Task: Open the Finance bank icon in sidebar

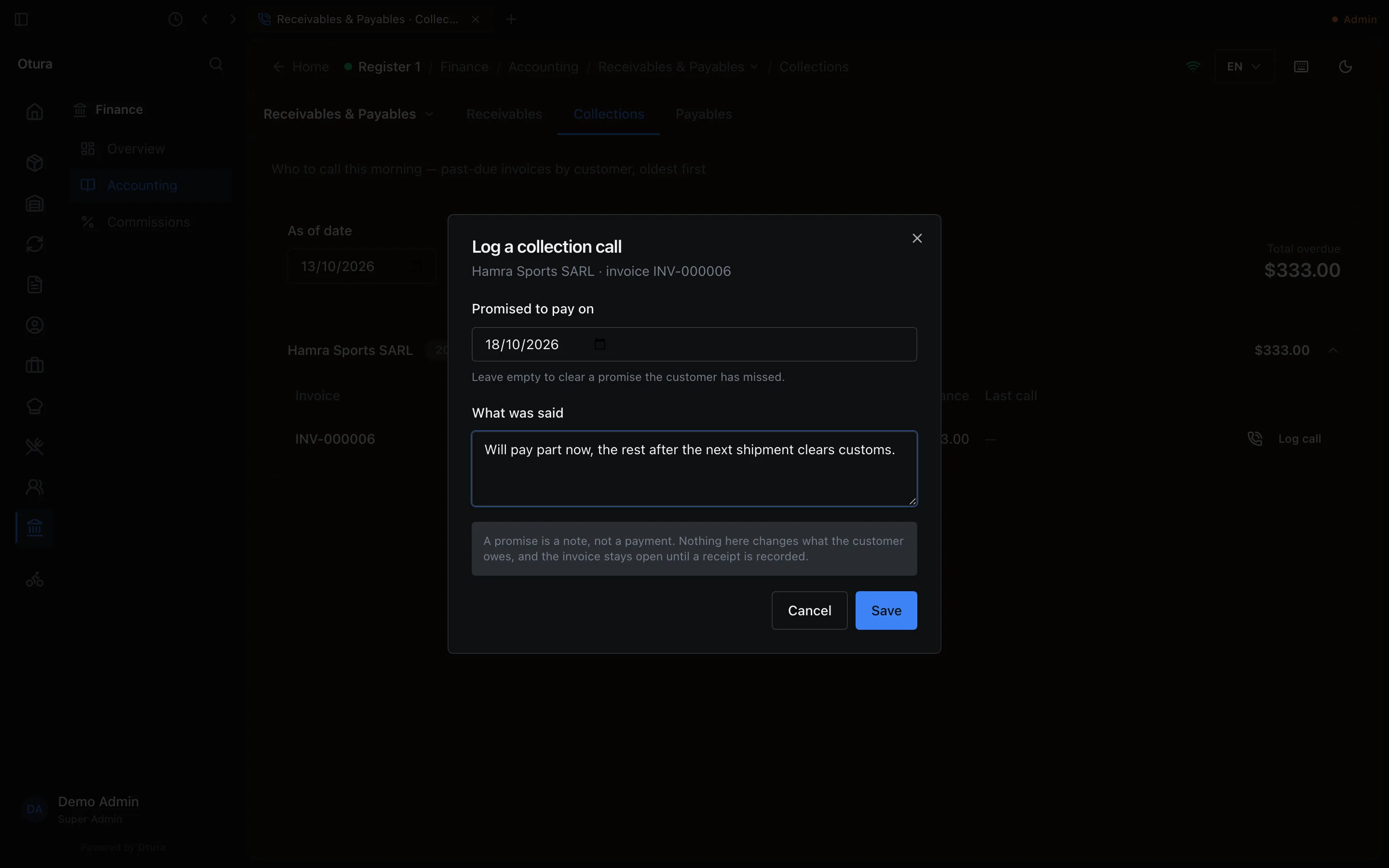Action: point(34,528)
